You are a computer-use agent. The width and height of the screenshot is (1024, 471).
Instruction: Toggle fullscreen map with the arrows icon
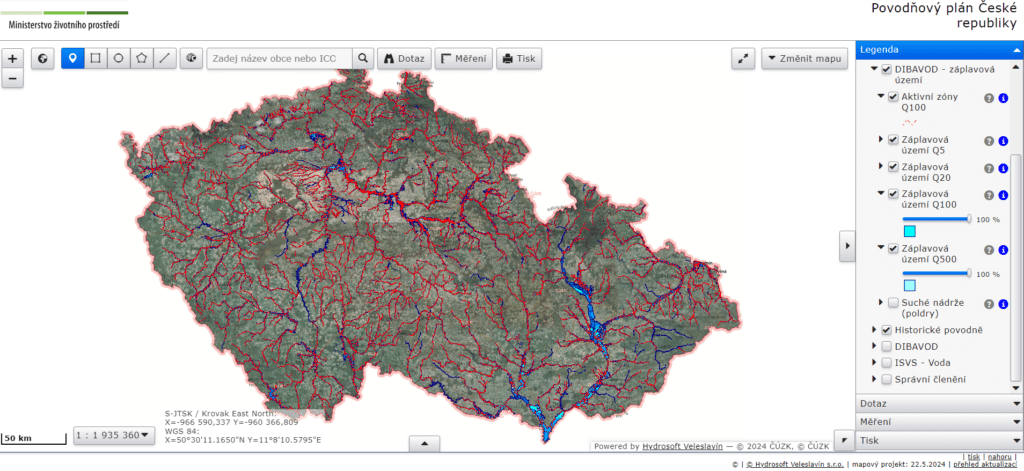[x=743, y=59]
